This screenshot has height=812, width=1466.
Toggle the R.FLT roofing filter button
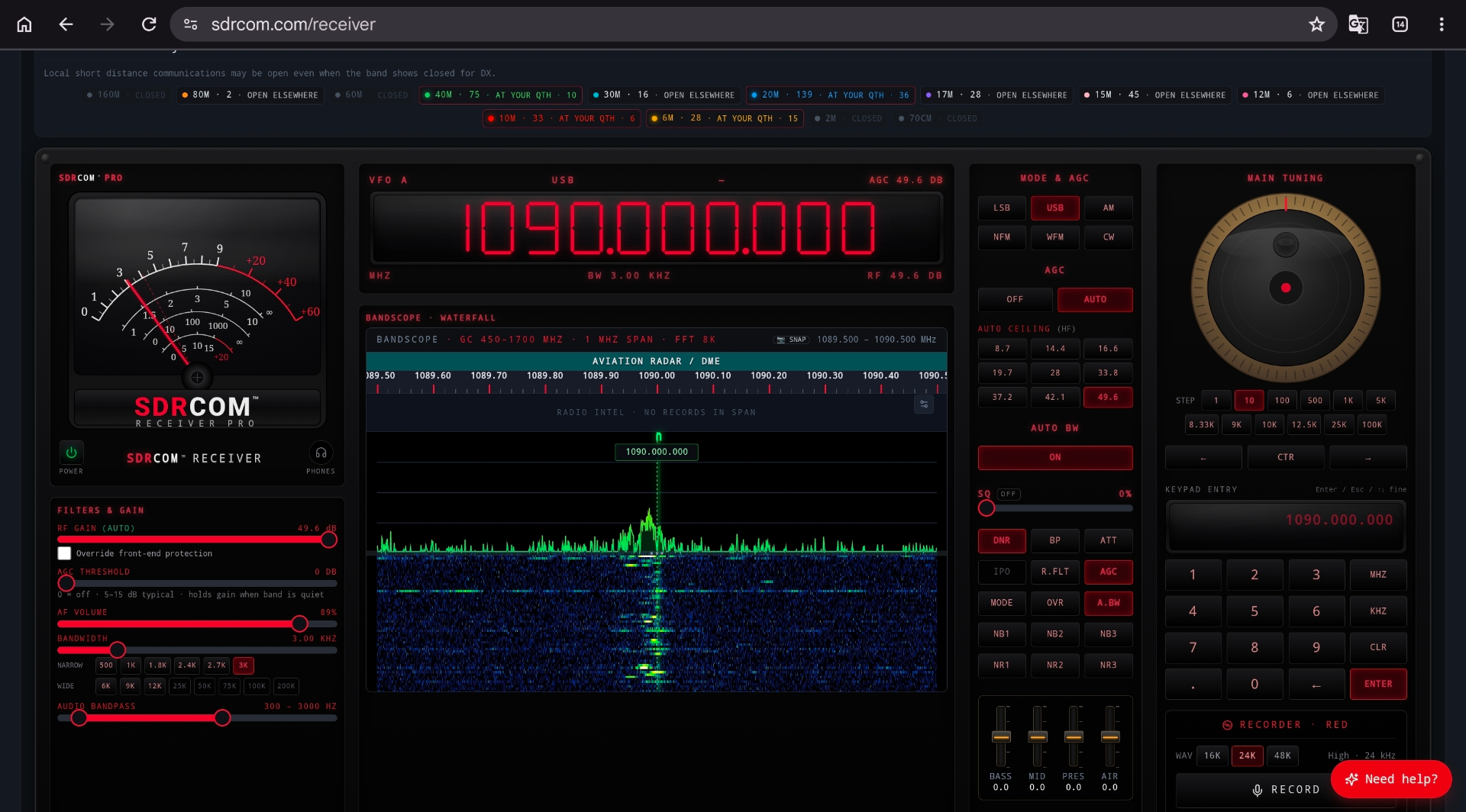click(x=1055, y=572)
